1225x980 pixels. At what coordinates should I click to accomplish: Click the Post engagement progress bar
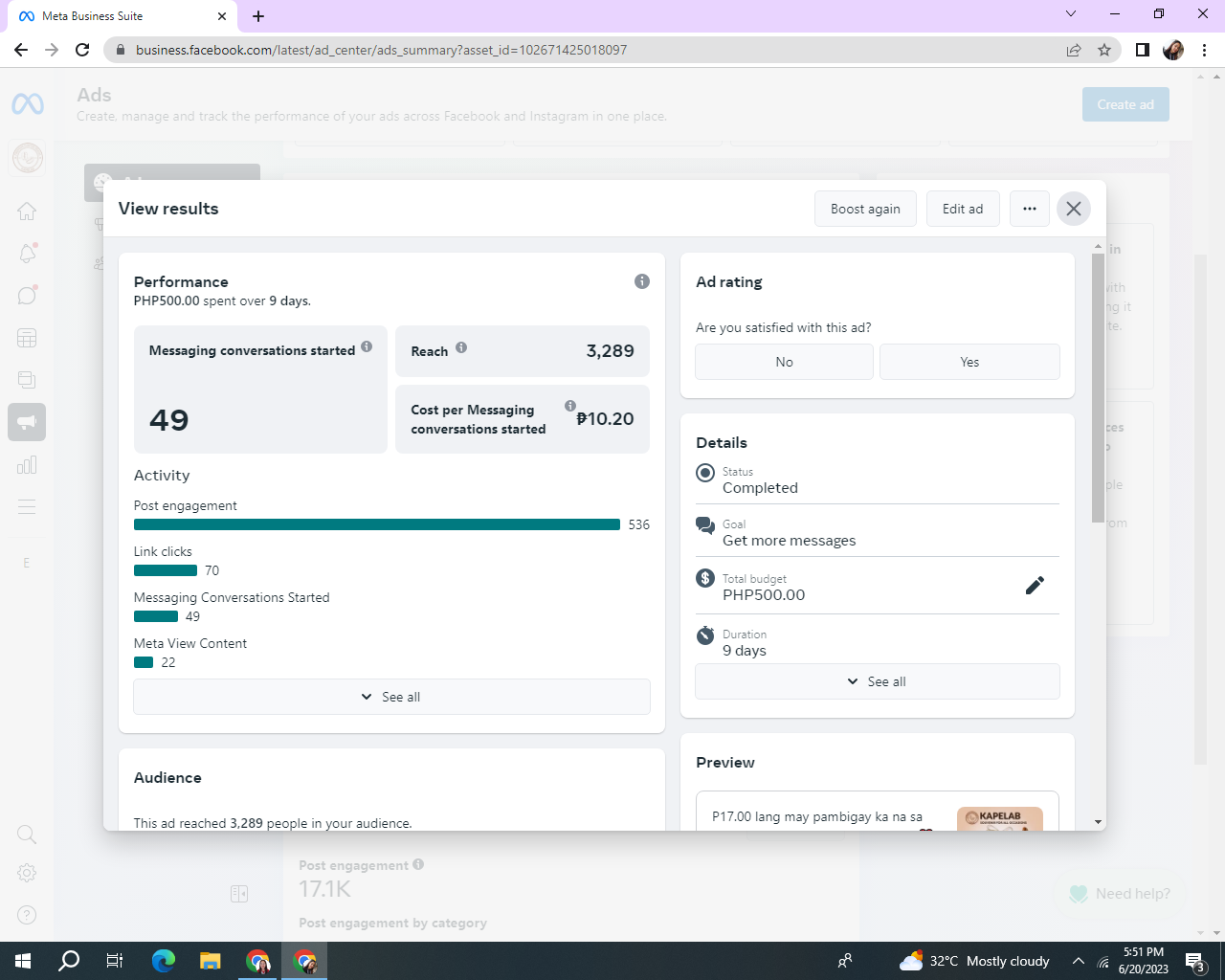click(377, 524)
